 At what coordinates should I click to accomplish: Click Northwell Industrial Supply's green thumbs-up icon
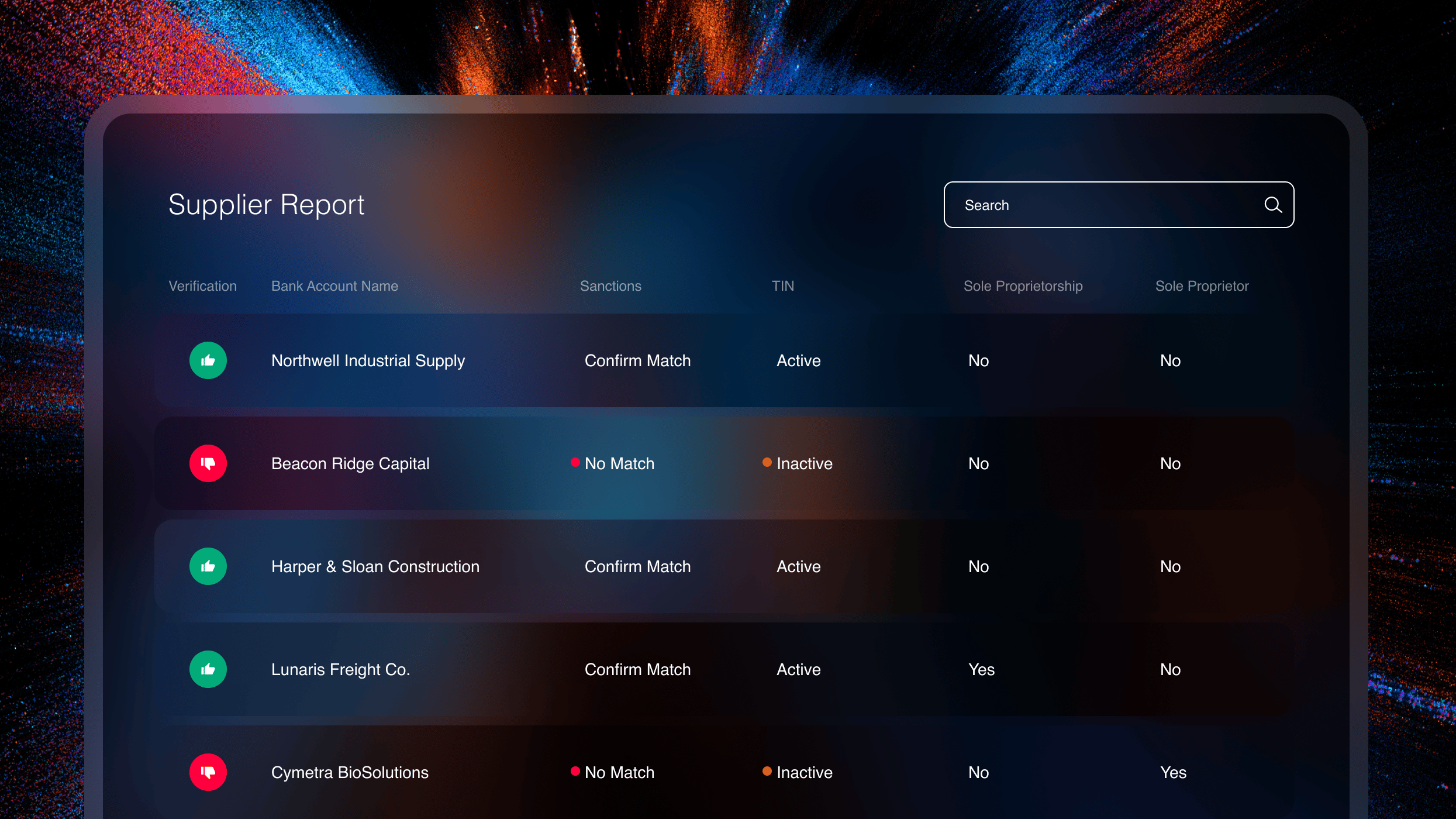click(x=208, y=360)
